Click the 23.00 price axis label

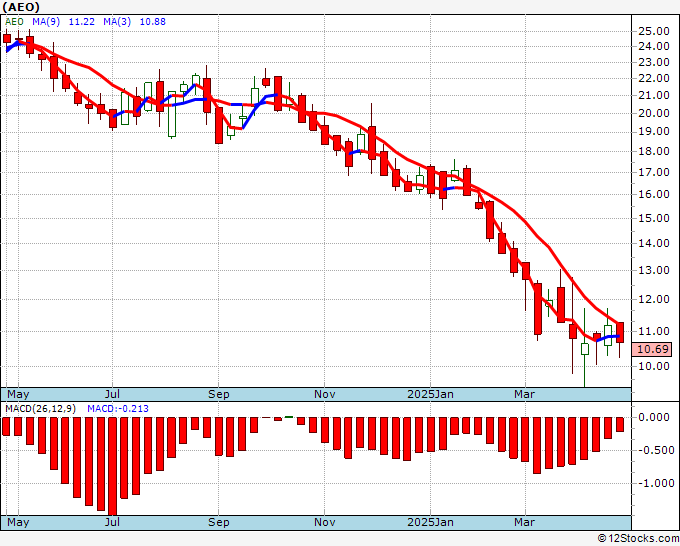(x=654, y=62)
